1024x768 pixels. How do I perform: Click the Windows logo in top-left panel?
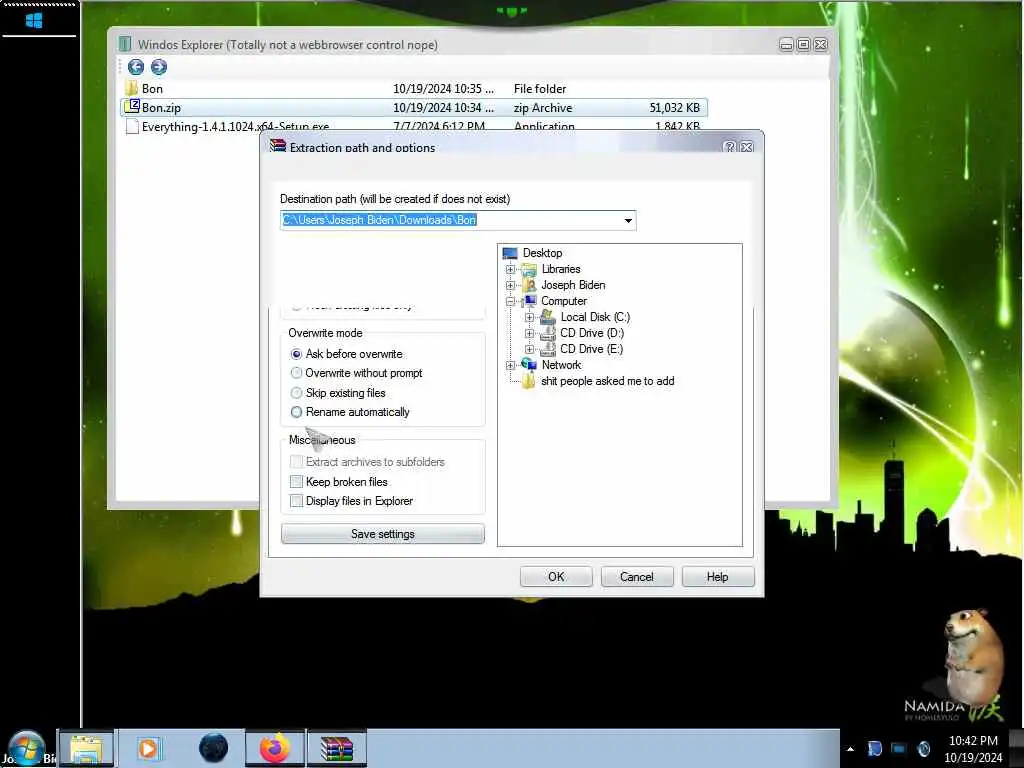click(34, 21)
